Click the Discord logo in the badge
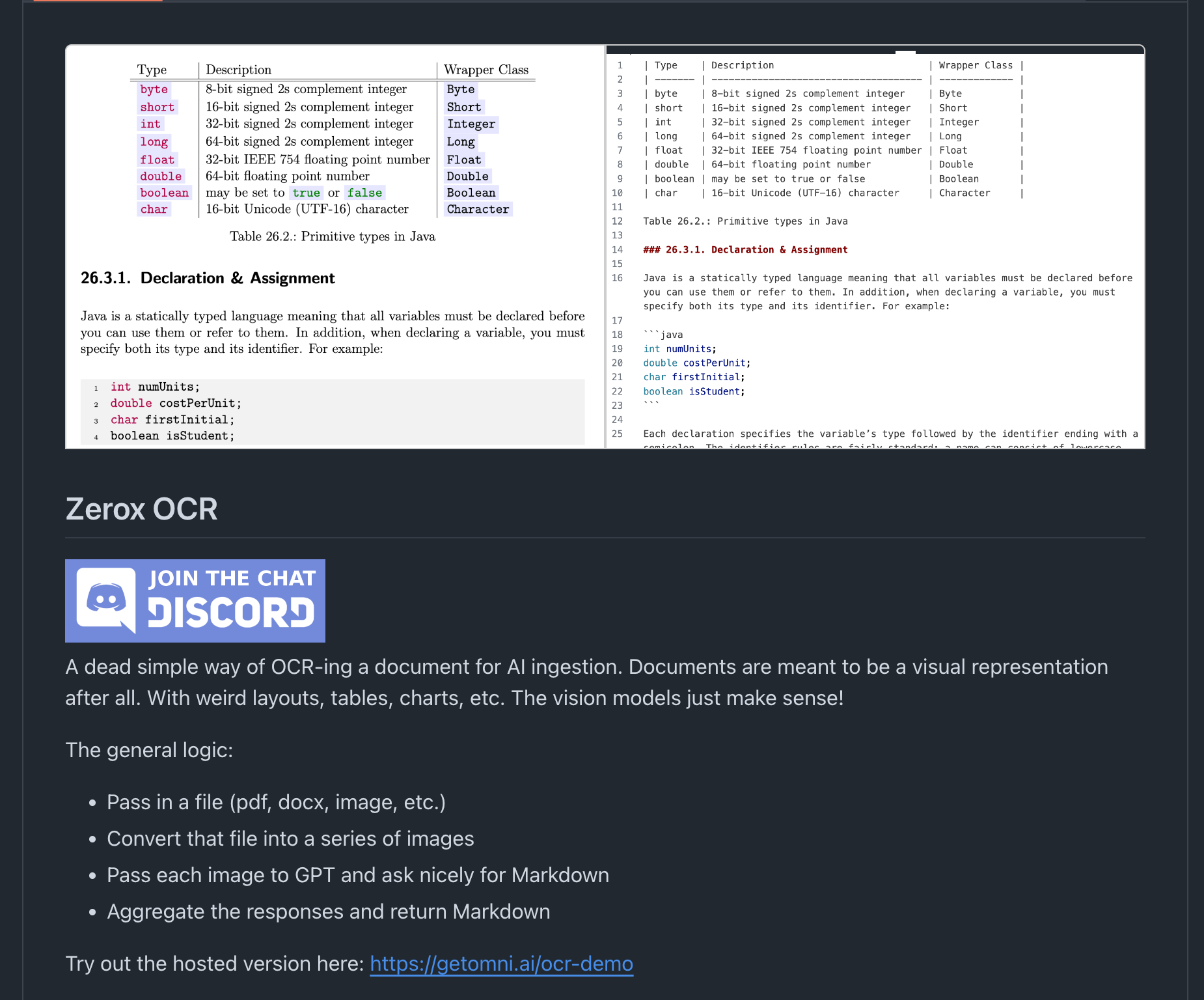1204x1000 pixels. point(106,600)
